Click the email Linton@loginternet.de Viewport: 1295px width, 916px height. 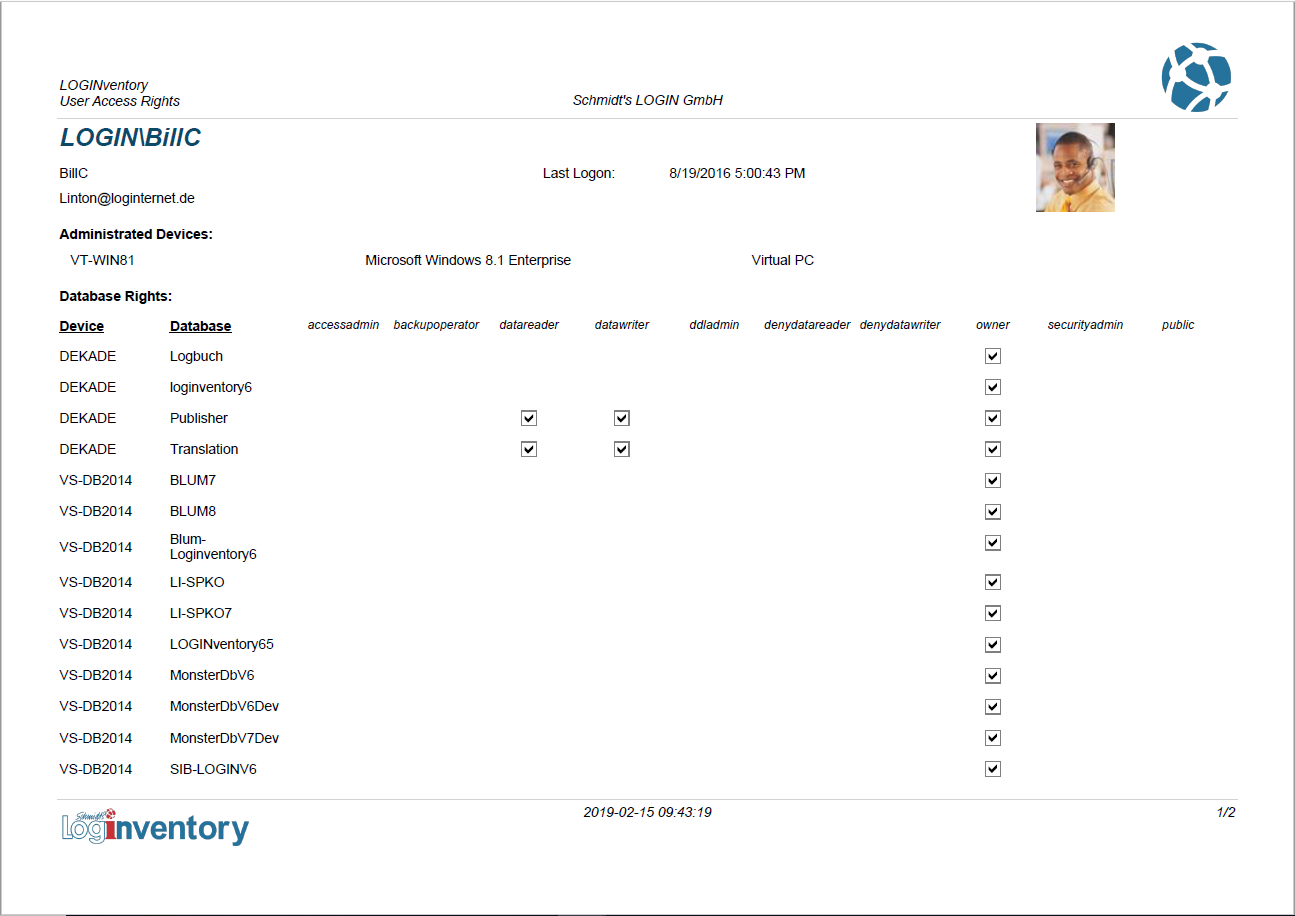click(127, 199)
